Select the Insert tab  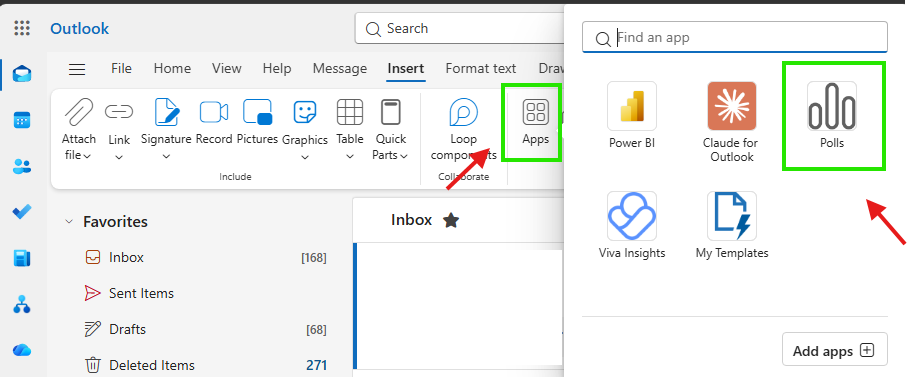(x=405, y=69)
